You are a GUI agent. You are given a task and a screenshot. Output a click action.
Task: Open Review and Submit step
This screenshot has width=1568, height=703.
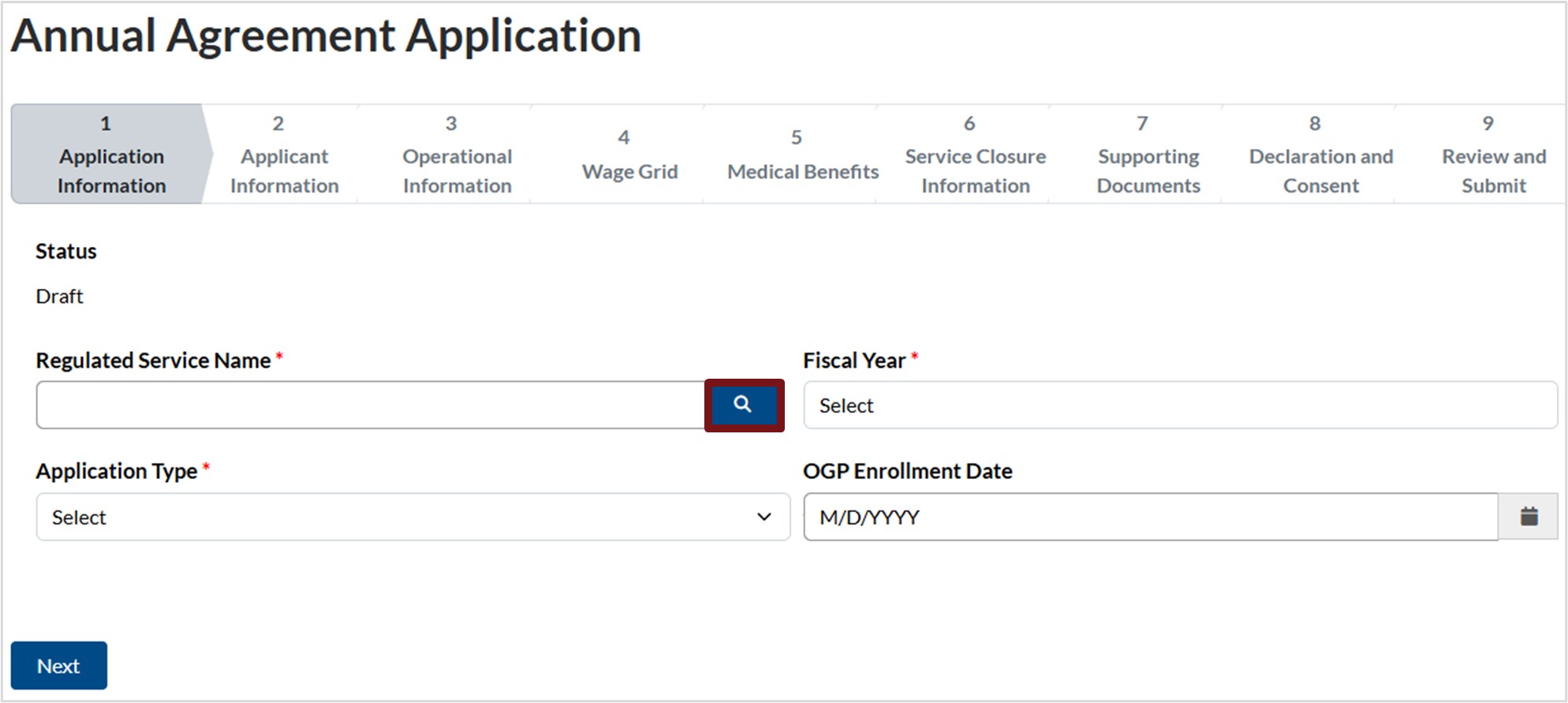[x=1493, y=155]
